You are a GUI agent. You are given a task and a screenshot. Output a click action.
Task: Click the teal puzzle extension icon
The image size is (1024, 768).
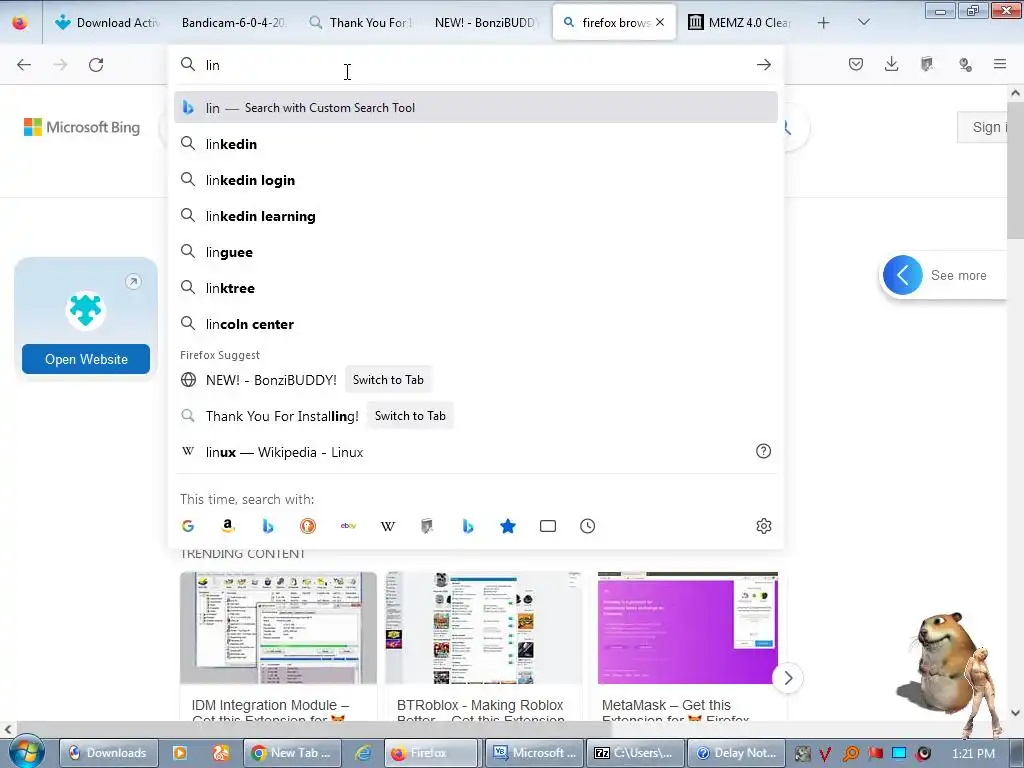point(86,310)
